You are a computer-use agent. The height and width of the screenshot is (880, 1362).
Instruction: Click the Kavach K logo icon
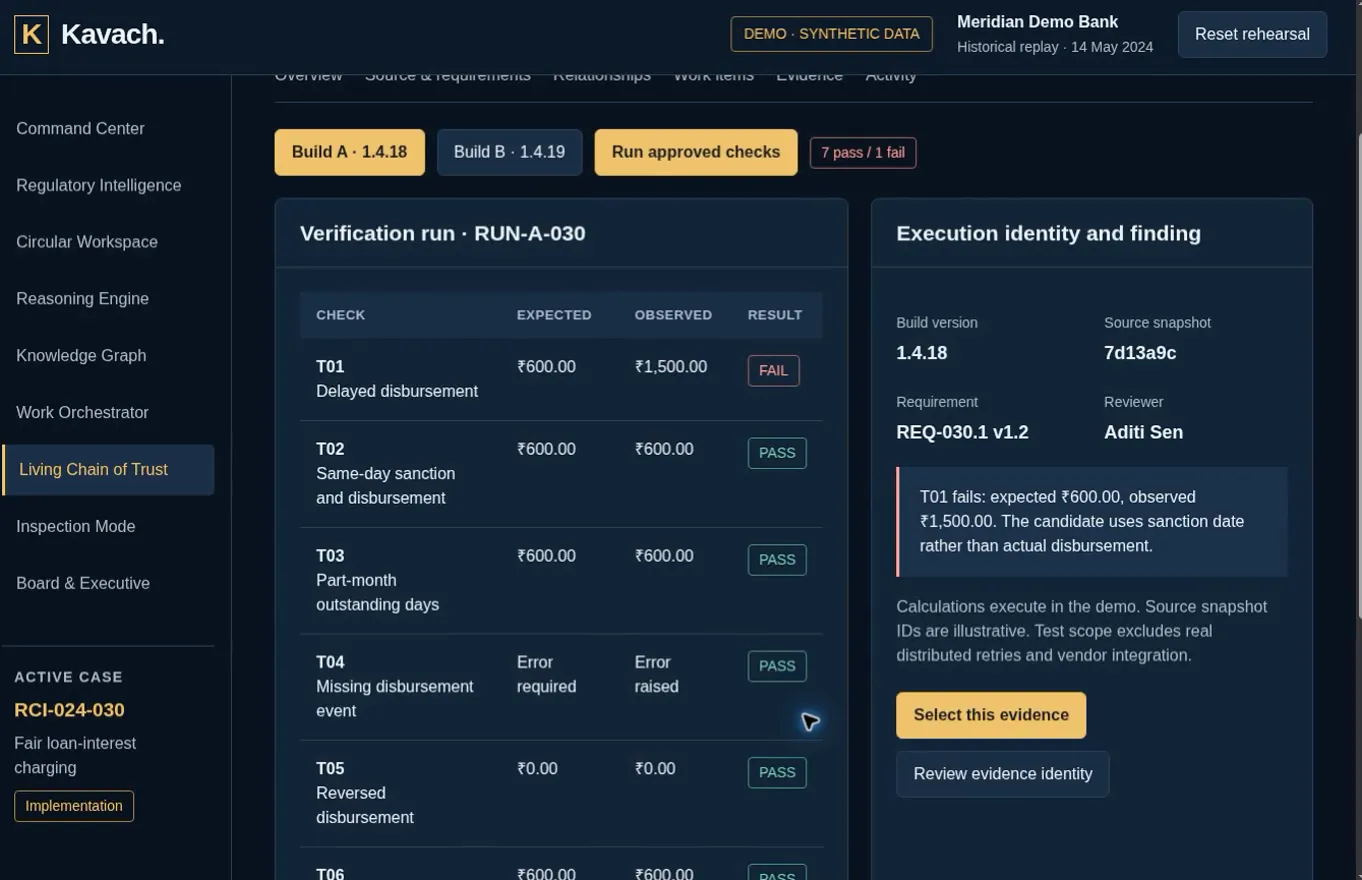(31, 34)
